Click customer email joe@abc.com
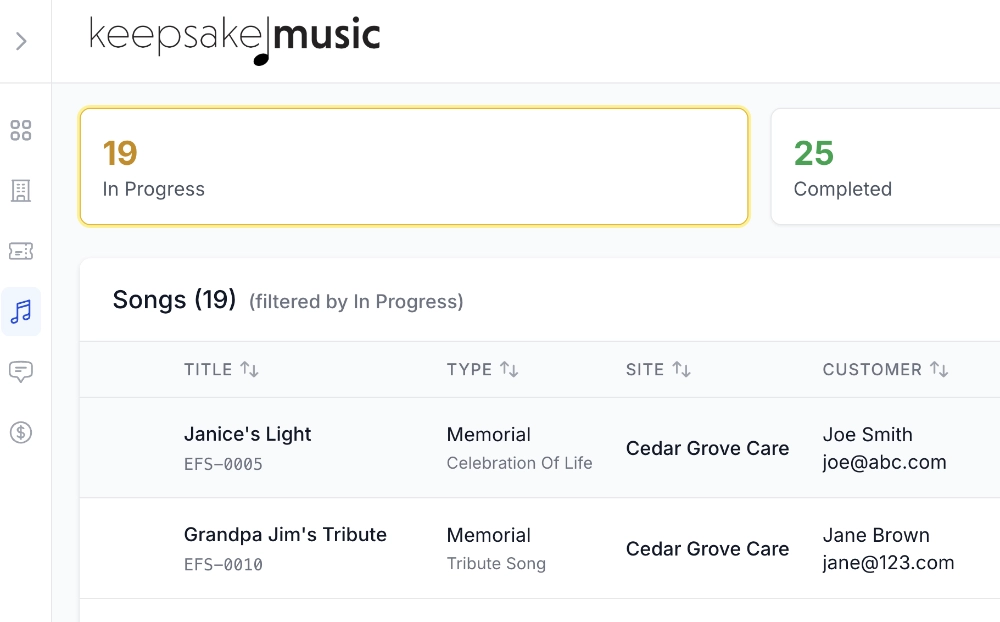This screenshot has width=1000, height=622. (x=884, y=462)
